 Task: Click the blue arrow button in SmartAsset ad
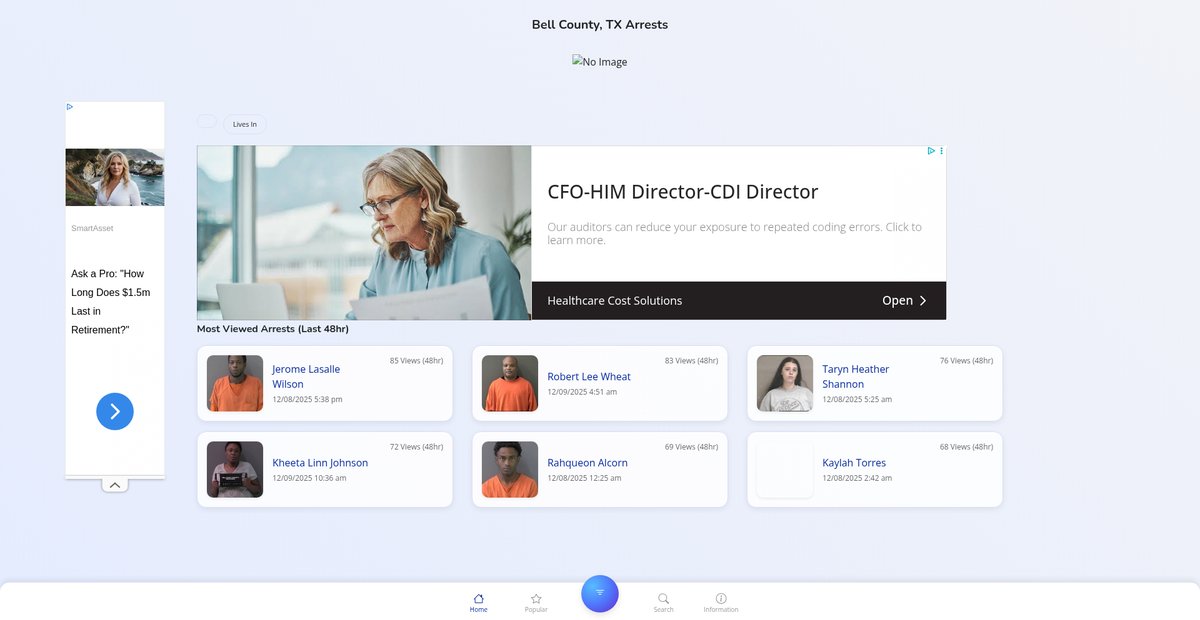115,411
